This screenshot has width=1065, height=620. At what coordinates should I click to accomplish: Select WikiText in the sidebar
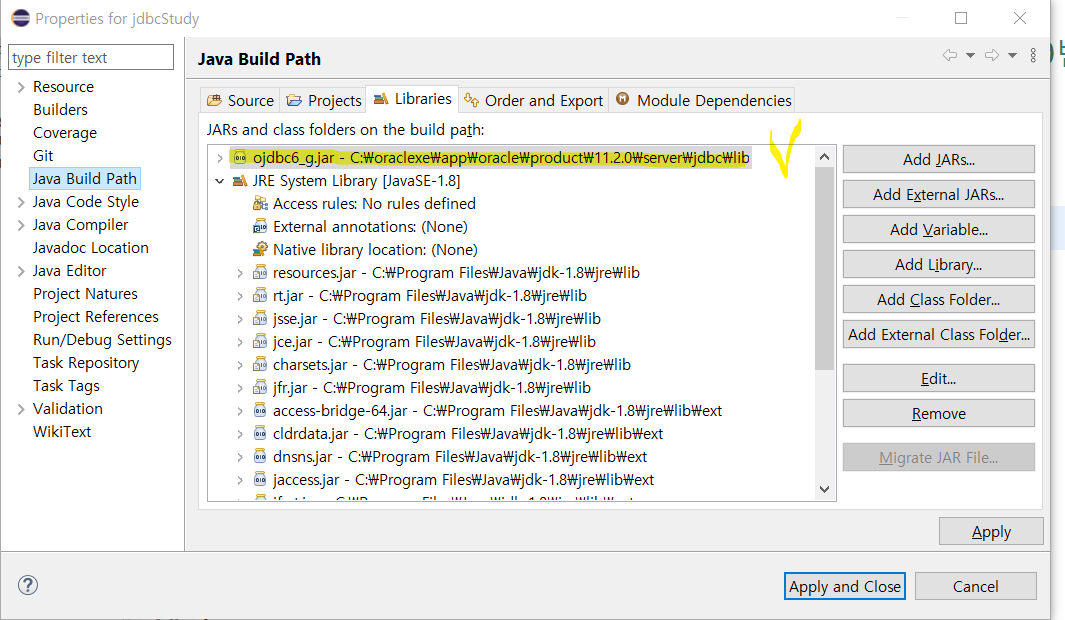62,431
